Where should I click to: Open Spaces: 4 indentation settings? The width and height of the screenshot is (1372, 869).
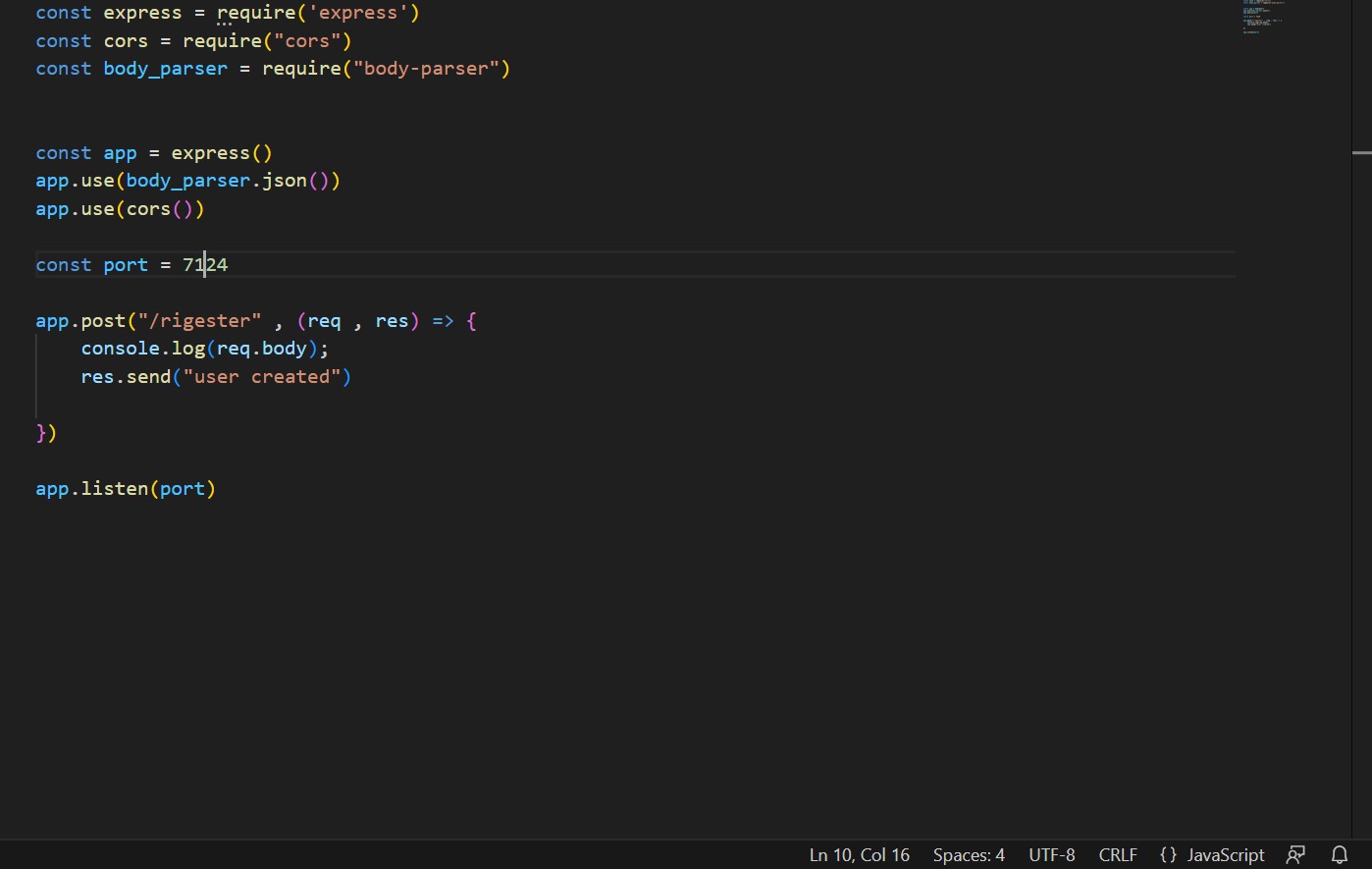coord(969,855)
